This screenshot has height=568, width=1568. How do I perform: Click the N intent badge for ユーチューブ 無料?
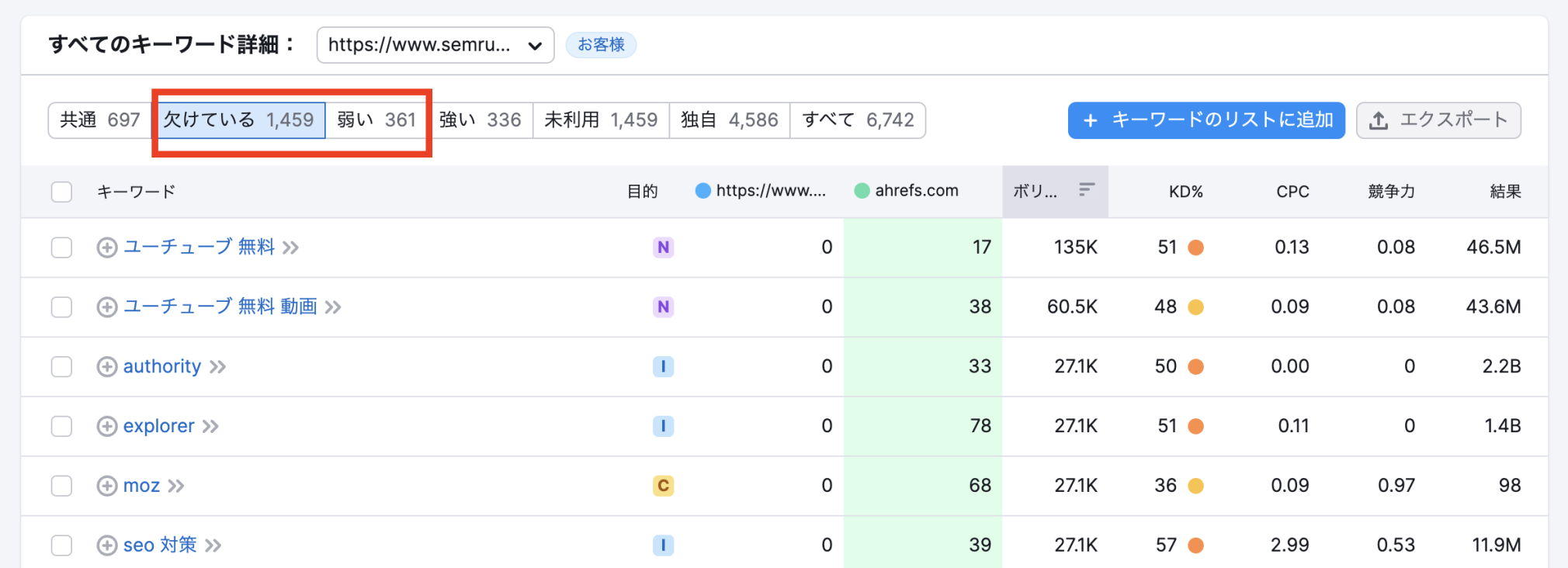(x=663, y=248)
